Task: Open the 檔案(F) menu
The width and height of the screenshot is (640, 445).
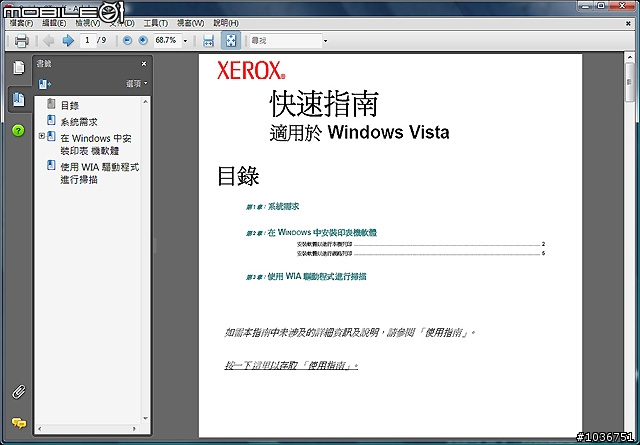Action: (x=21, y=24)
